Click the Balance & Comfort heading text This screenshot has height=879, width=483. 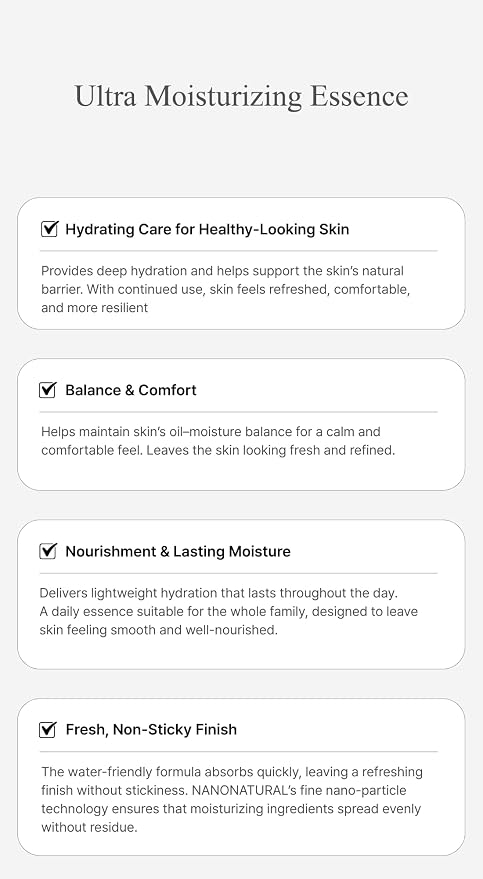pyautogui.click(x=131, y=390)
